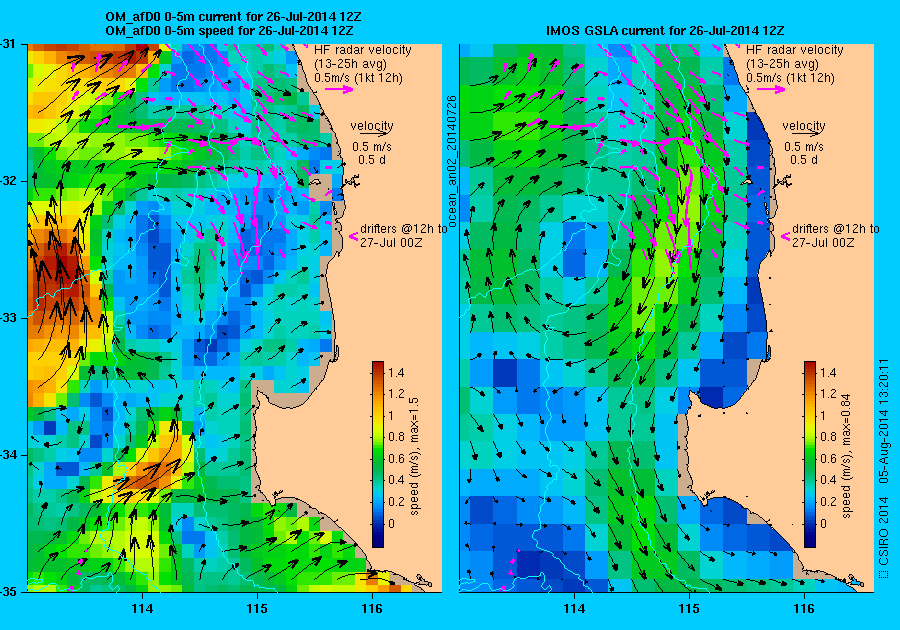Click the right speed colorbar

point(810,454)
